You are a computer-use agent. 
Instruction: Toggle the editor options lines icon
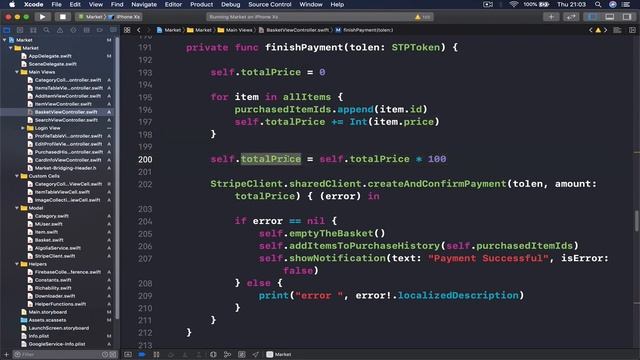click(617, 30)
